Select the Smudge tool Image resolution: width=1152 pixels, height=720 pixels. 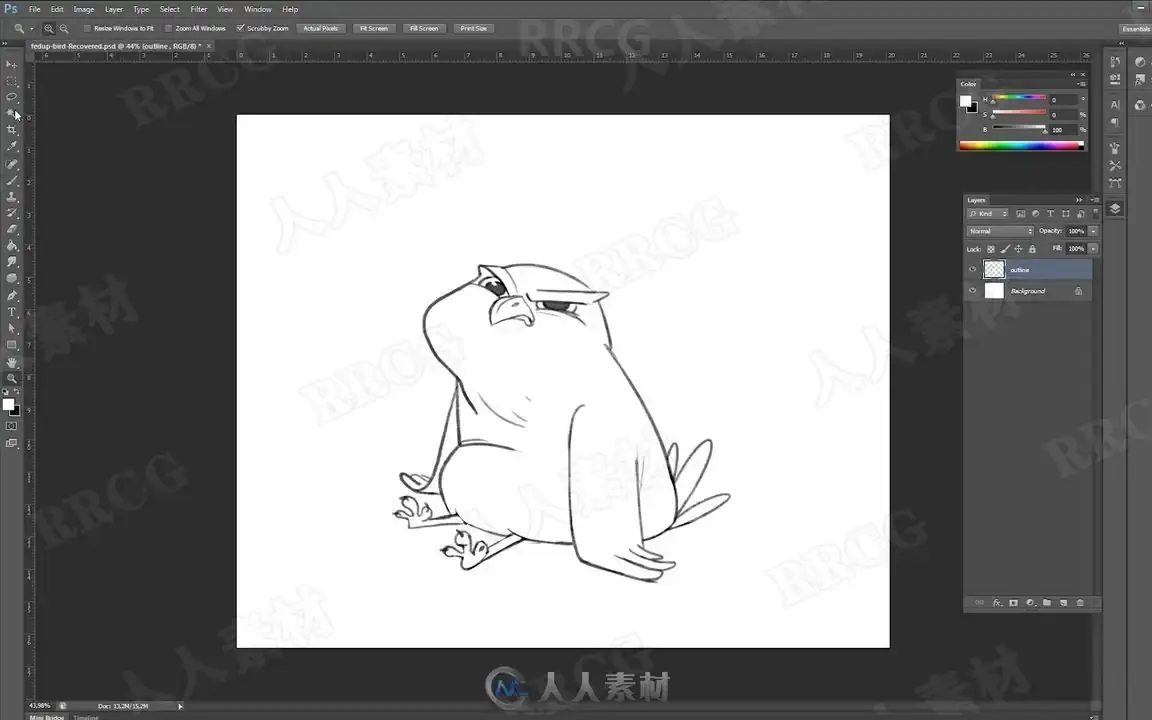coord(12,262)
